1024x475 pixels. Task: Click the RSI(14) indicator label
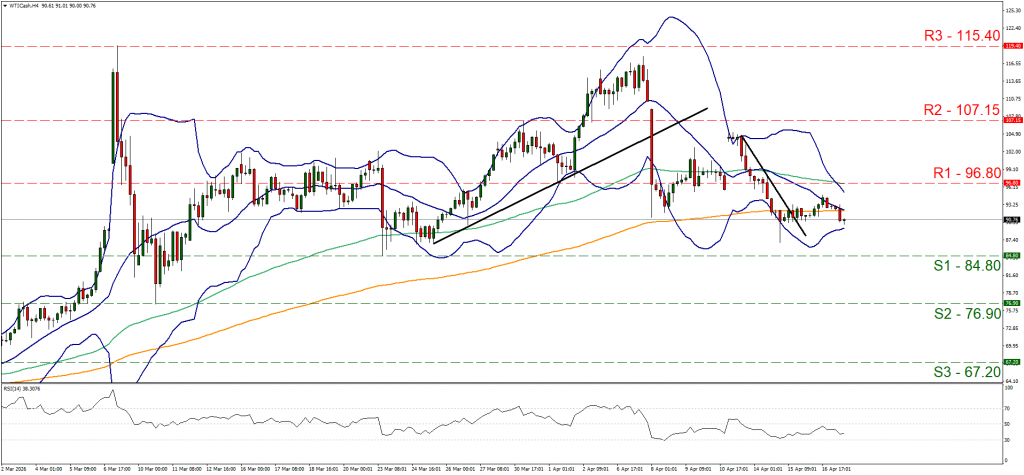(22, 386)
